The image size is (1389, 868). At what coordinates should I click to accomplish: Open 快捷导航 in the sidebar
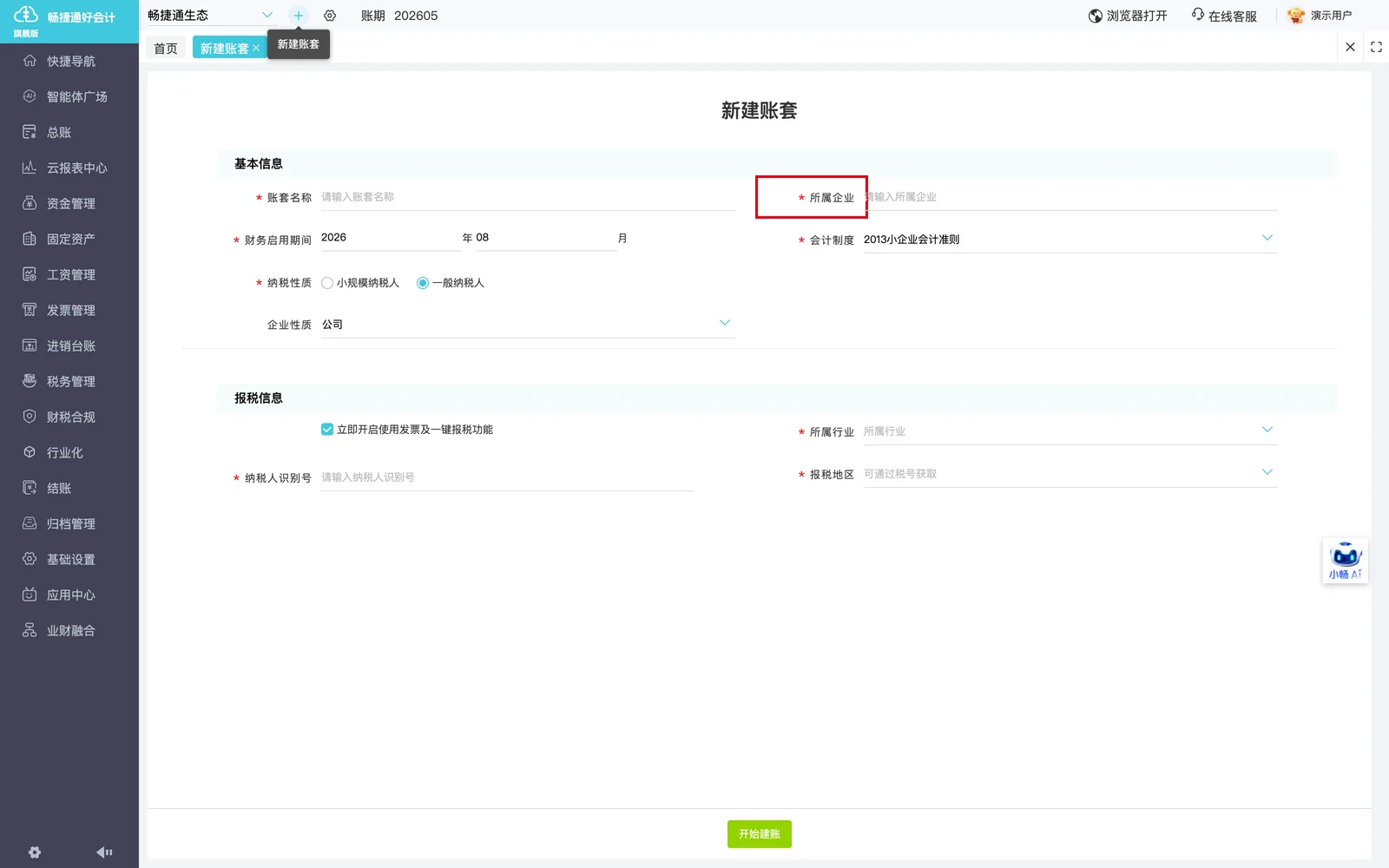[x=69, y=61]
